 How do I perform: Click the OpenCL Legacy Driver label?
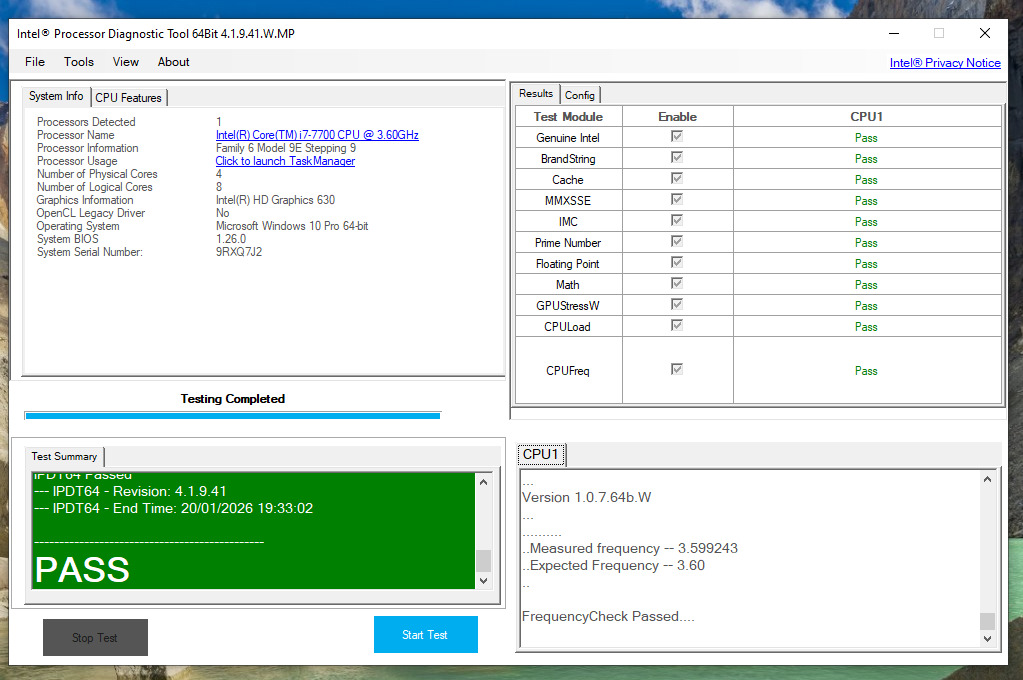pos(91,213)
